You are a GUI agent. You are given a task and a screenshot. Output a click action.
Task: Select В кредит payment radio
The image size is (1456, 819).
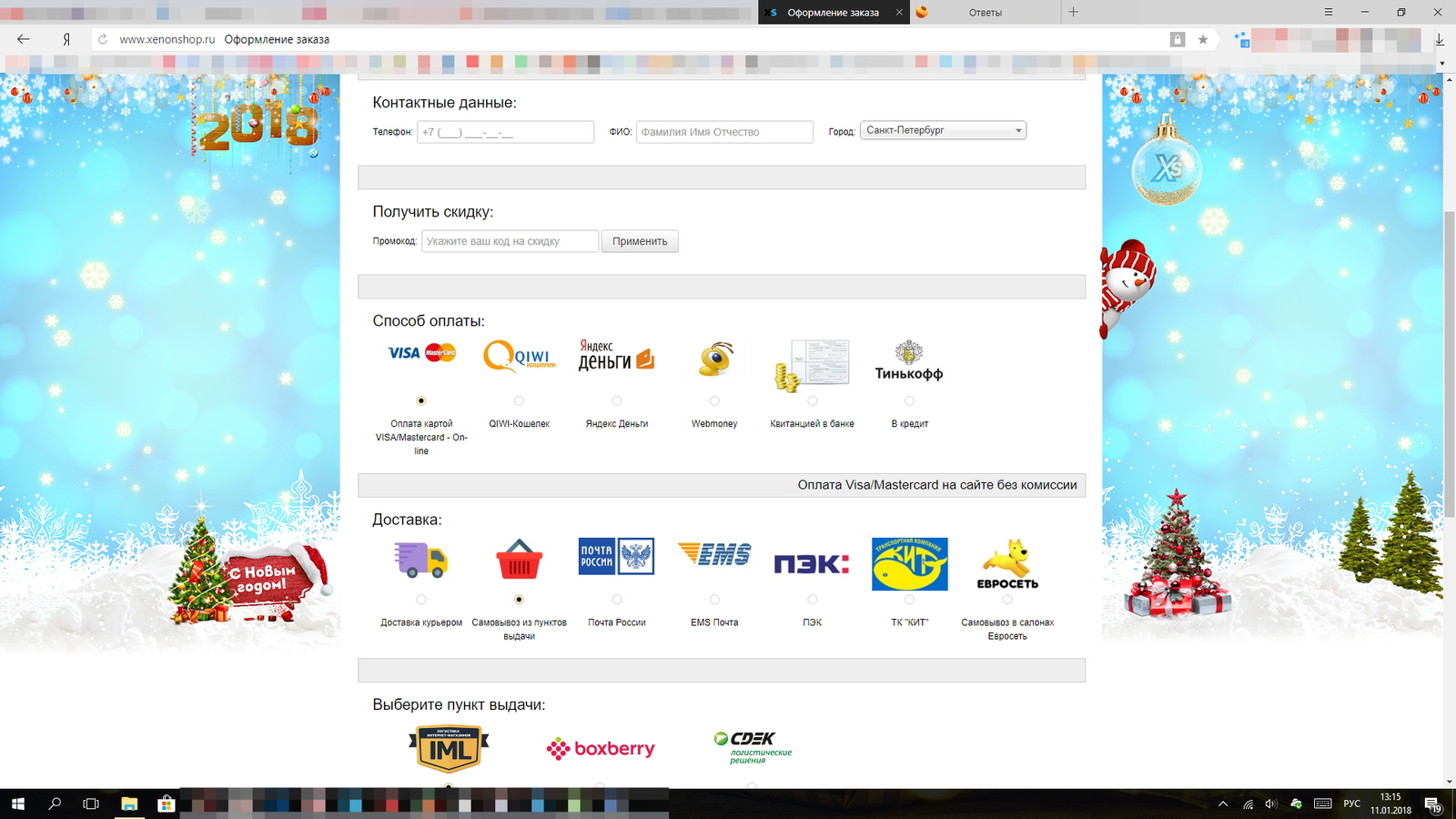click(909, 400)
